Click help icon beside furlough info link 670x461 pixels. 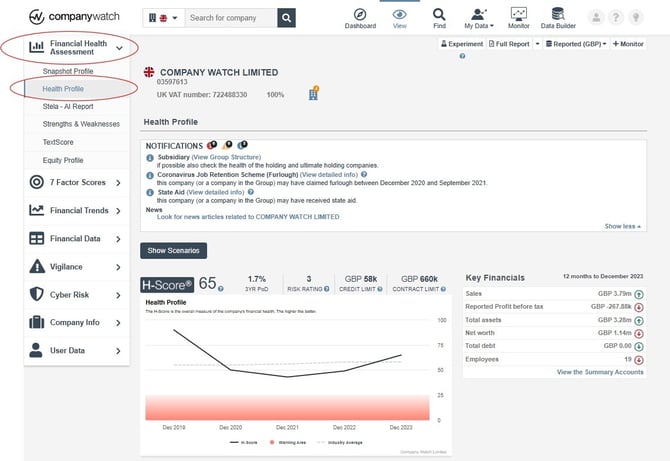click(x=364, y=174)
